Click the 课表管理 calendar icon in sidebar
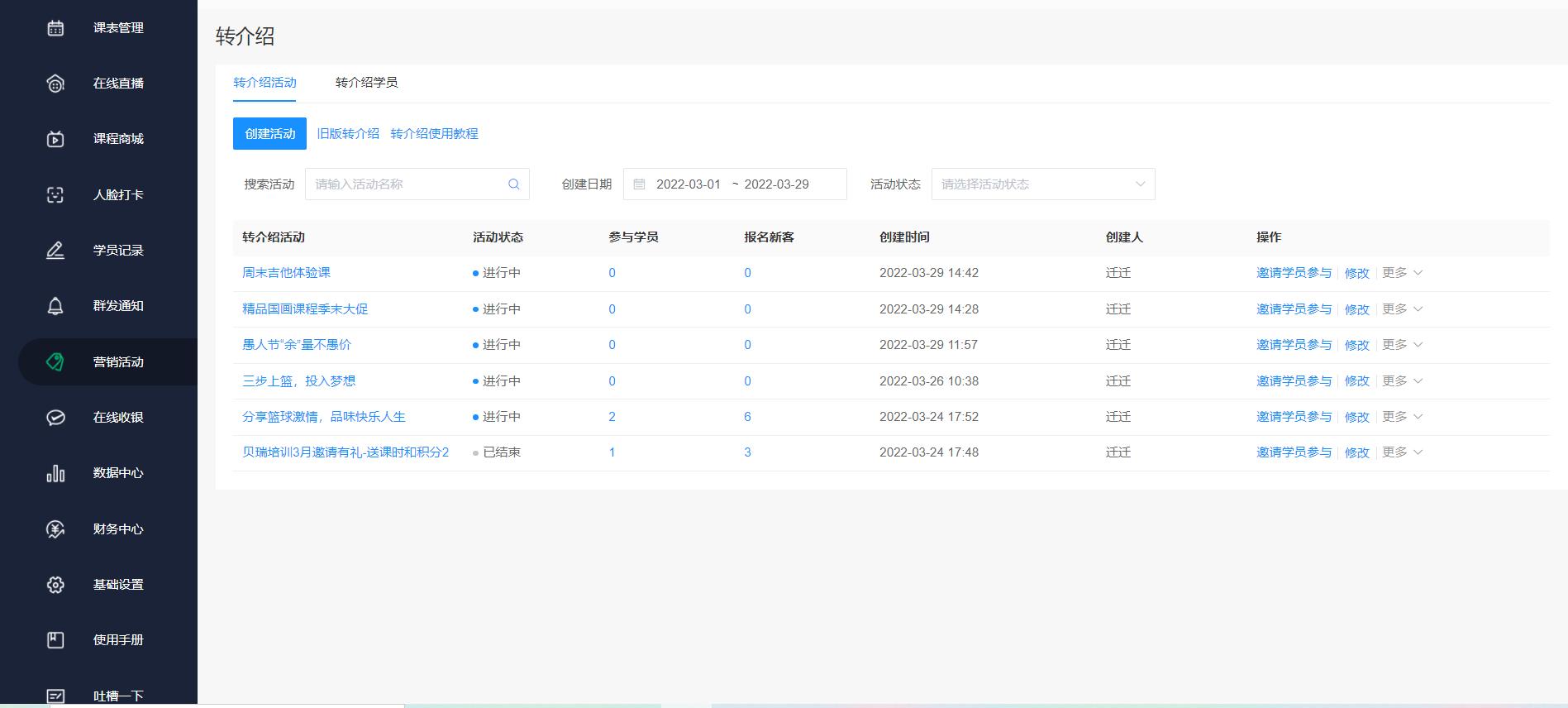 [55, 28]
